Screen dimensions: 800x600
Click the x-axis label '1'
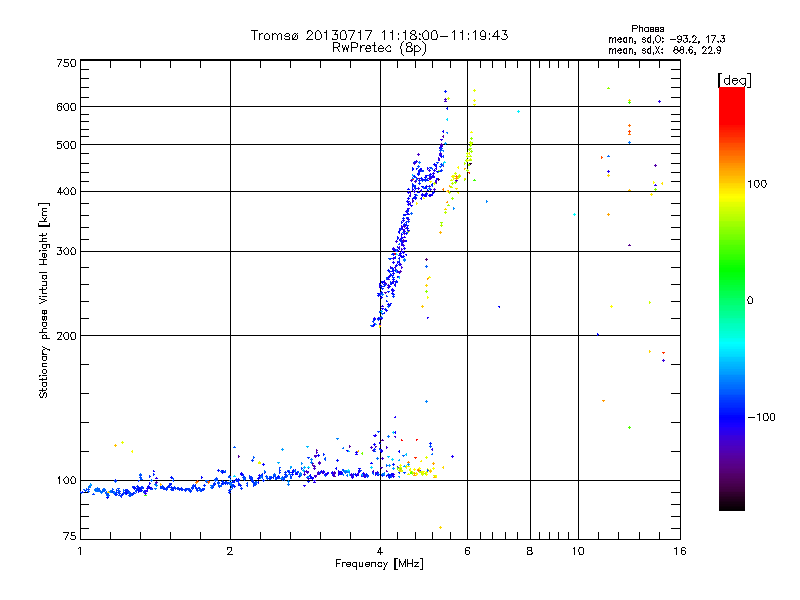(80, 551)
